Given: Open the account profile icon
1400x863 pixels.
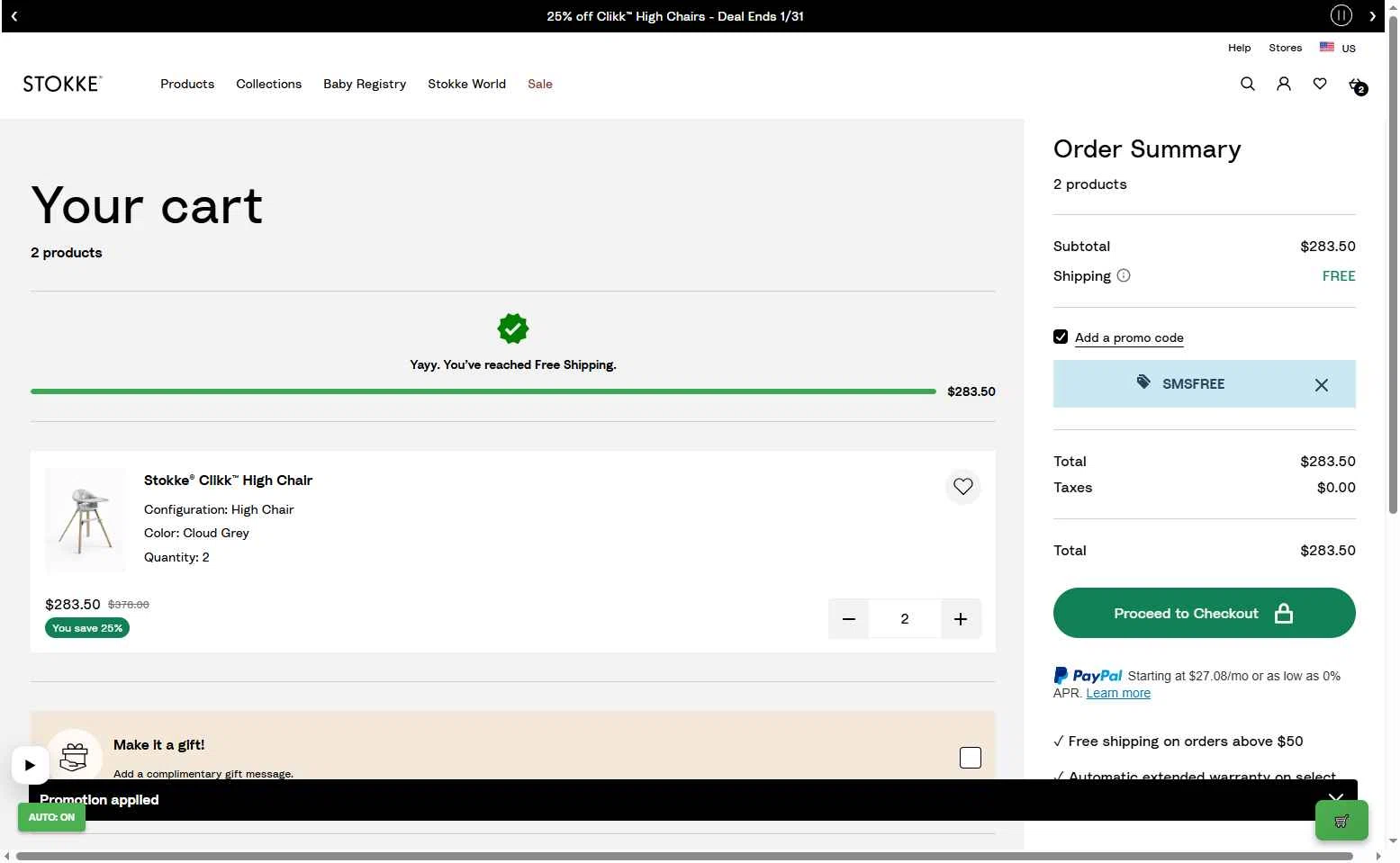Looking at the screenshot, I should (1283, 84).
